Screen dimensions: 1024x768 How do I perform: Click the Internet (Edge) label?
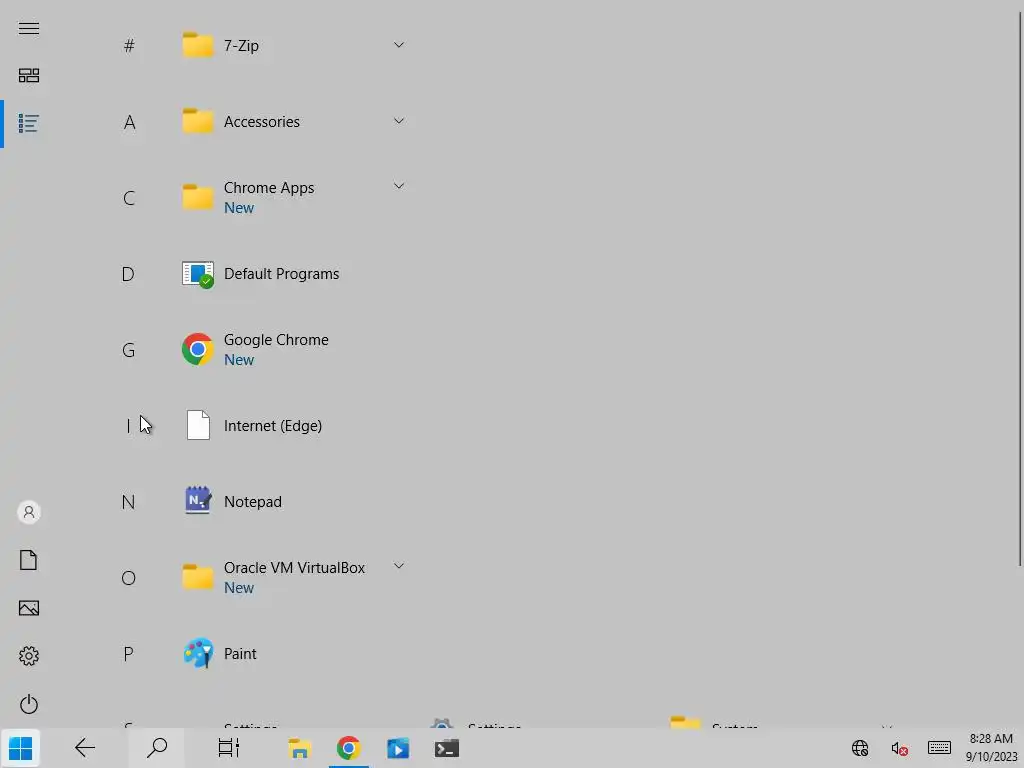273,426
